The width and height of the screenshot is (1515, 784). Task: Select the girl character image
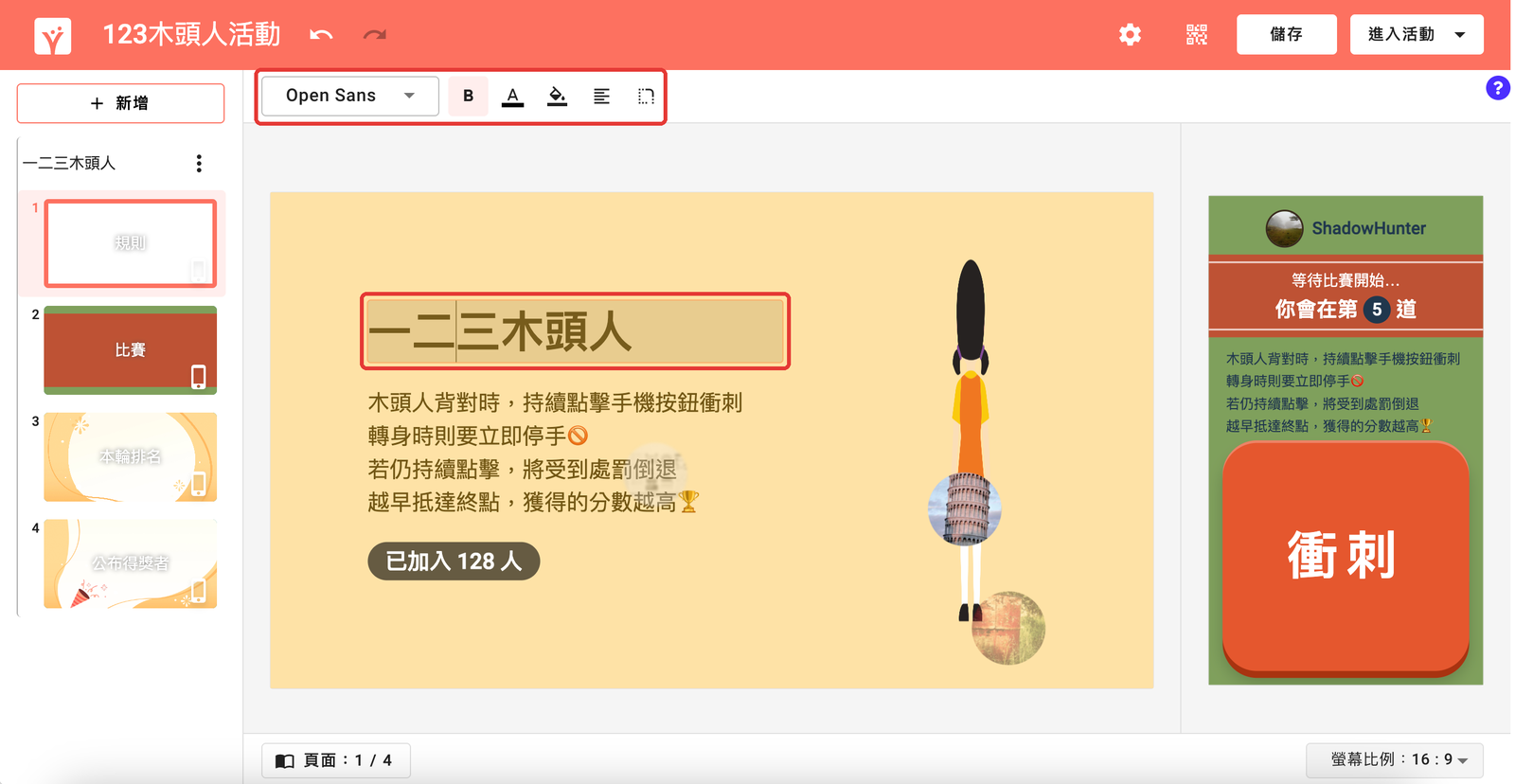[970, 440]
